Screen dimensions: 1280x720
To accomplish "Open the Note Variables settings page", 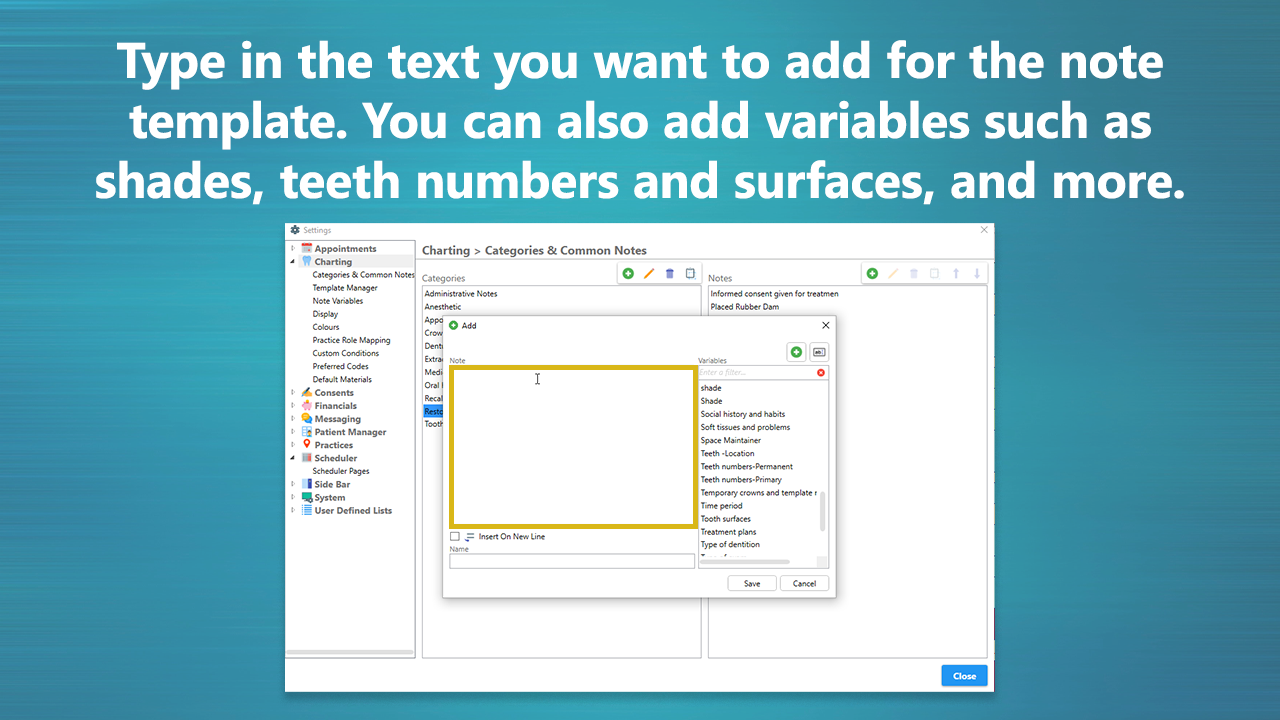I will point(337,300).
